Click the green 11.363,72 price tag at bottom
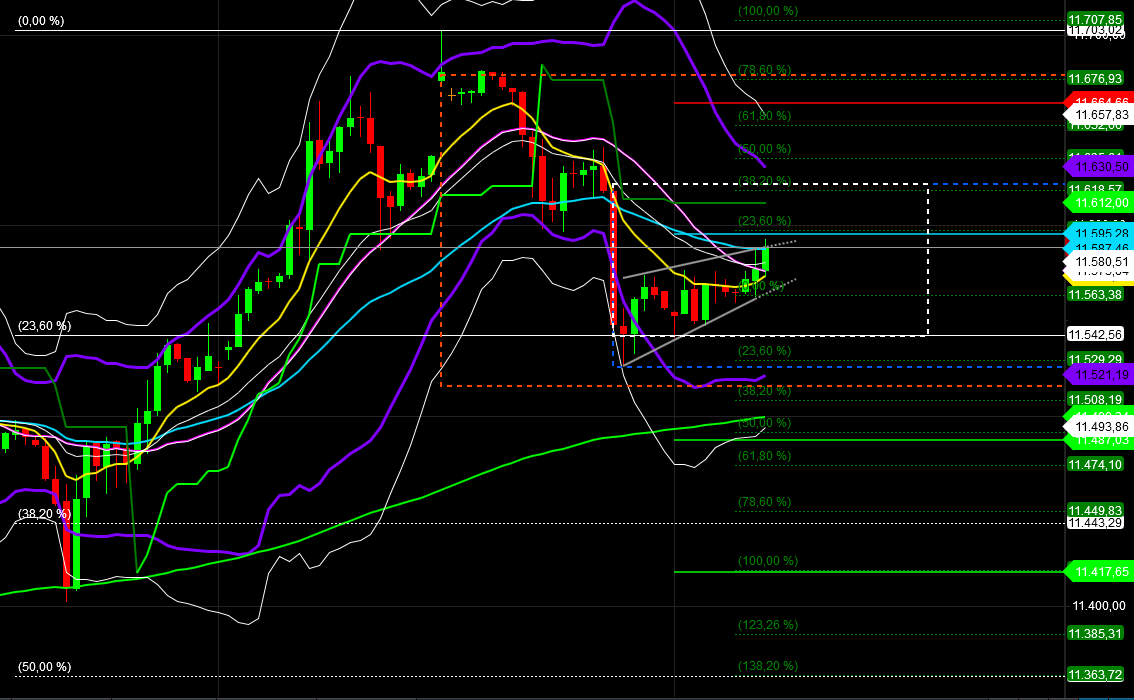The image size is (1134, 700). [x=1097, y=673]
